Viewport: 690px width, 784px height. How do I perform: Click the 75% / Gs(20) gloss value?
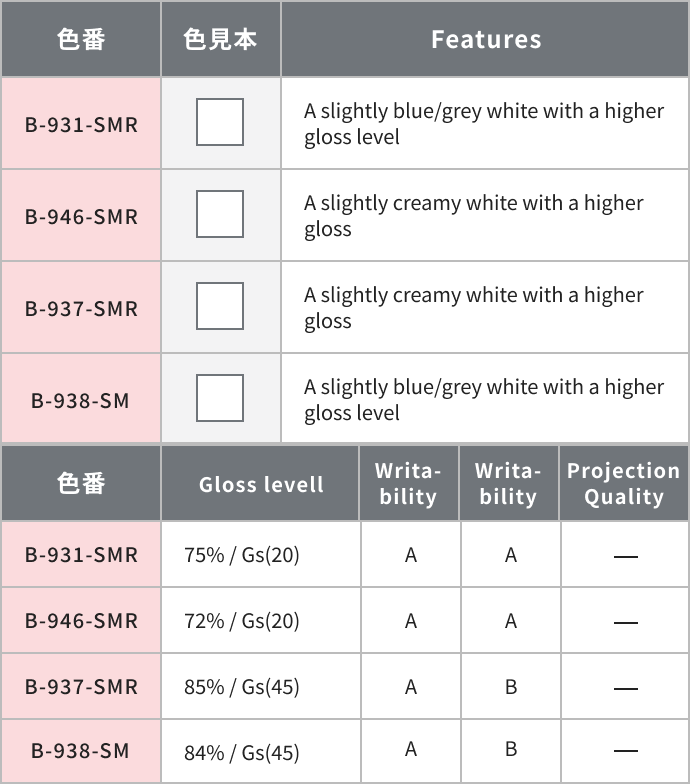tap(242, 555)
